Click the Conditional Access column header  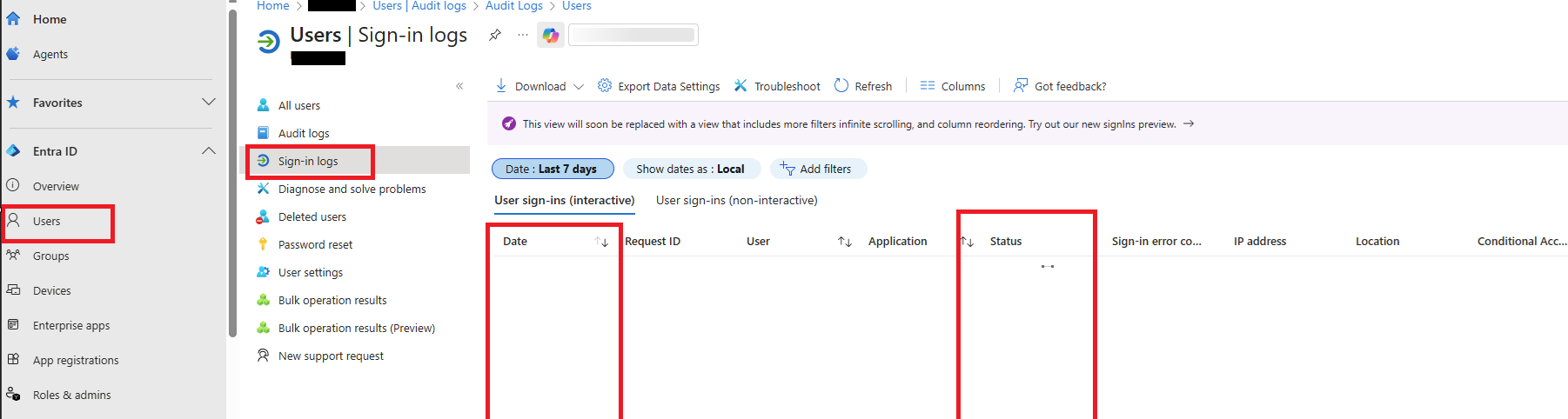1522,242
